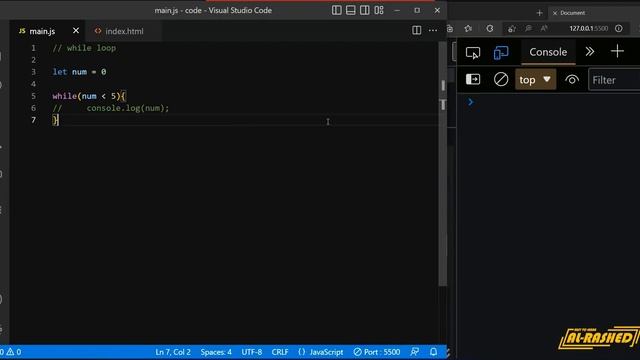The width and height of the screenshot is (640, 360).
Task: Click the "while(num < 5){" line
Action: (89, 96)
